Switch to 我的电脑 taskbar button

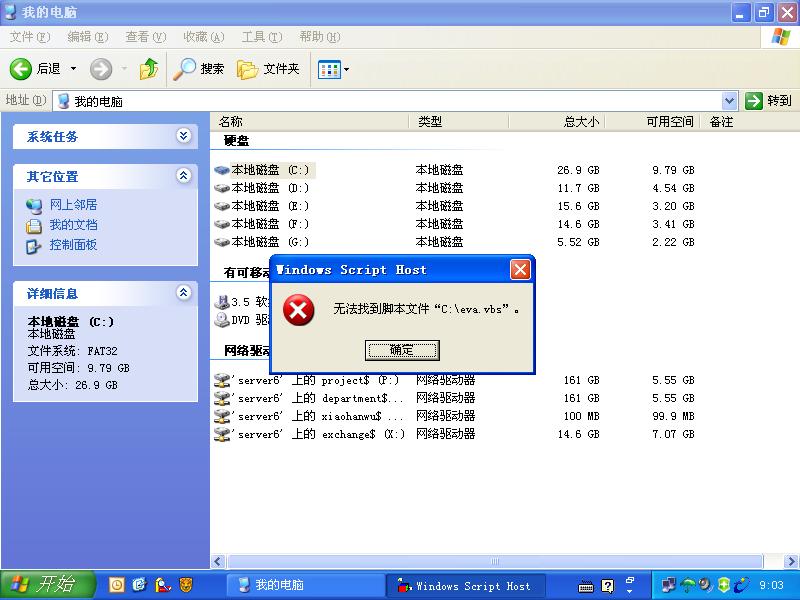(305, 585)
